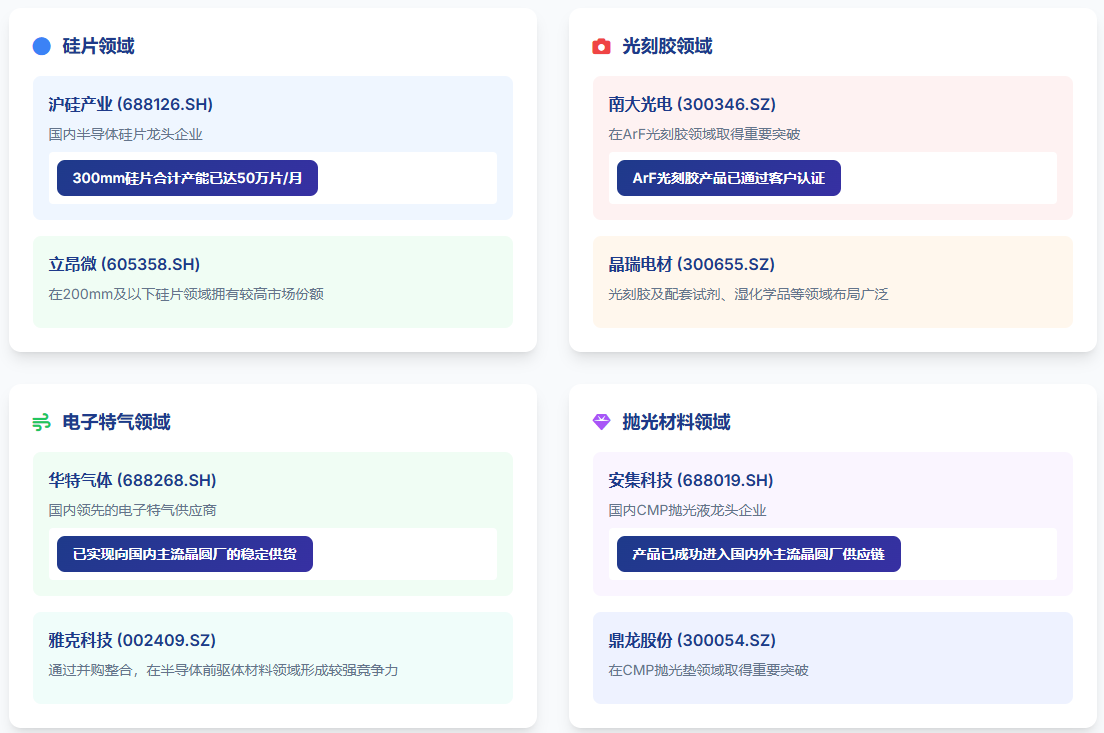Select the 光刻胶领域 section heading
Screen dimensions: 1104x733
click(667, 46)
